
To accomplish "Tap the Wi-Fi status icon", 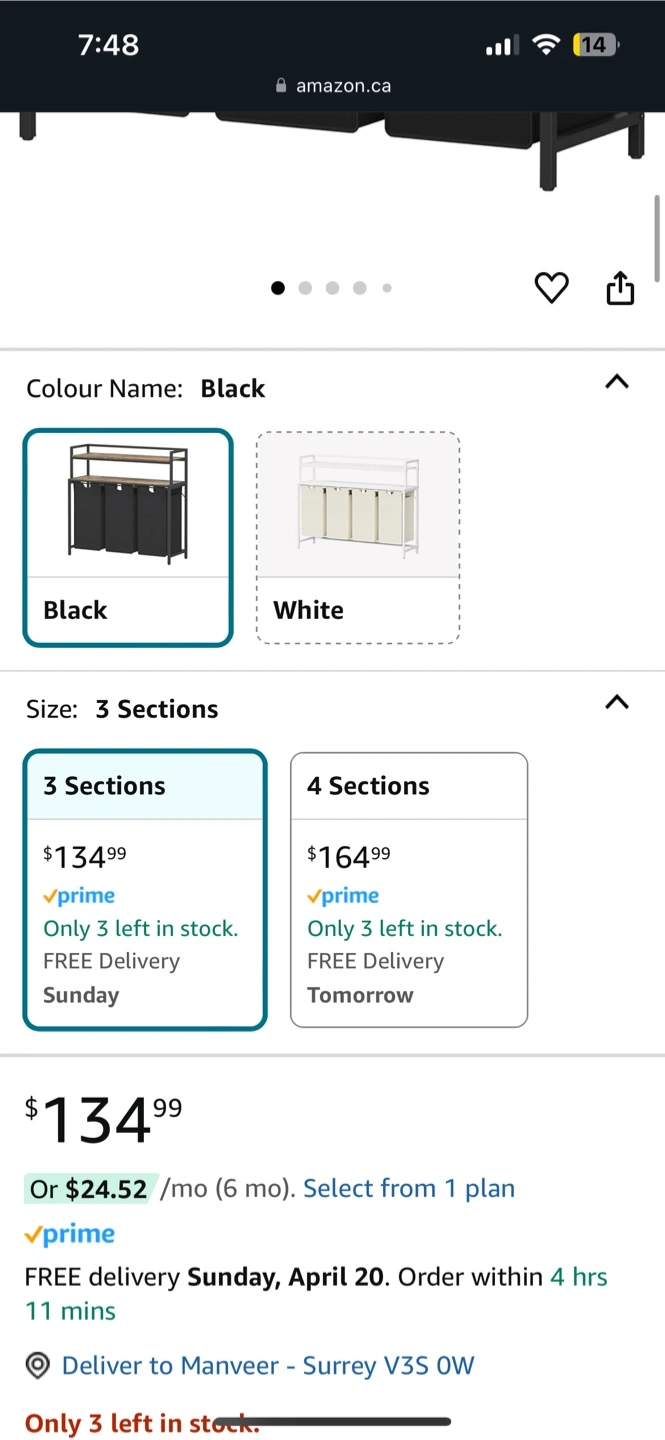I will [545, 45].
